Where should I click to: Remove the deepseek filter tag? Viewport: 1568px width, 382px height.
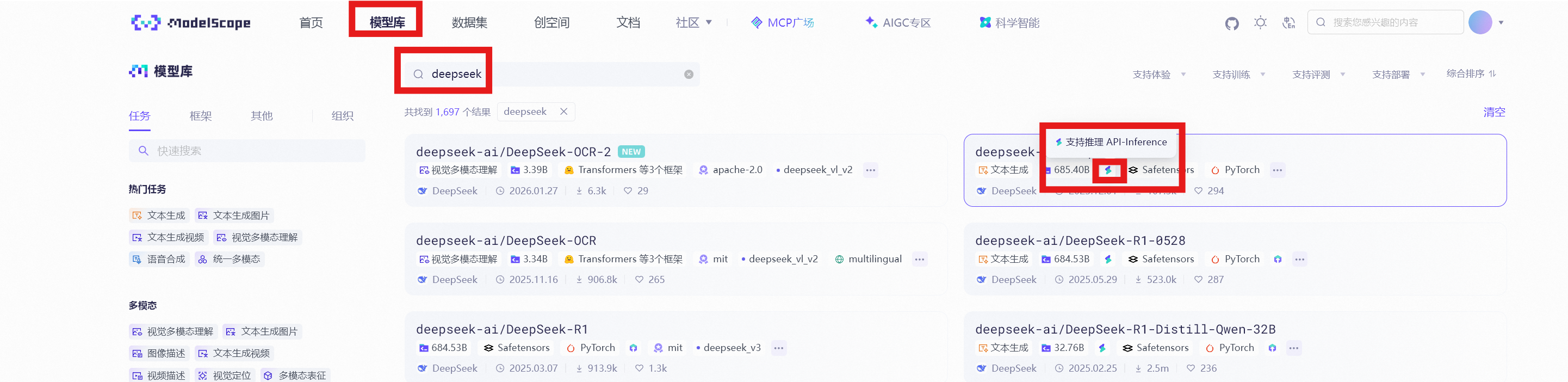coord(563,112)
